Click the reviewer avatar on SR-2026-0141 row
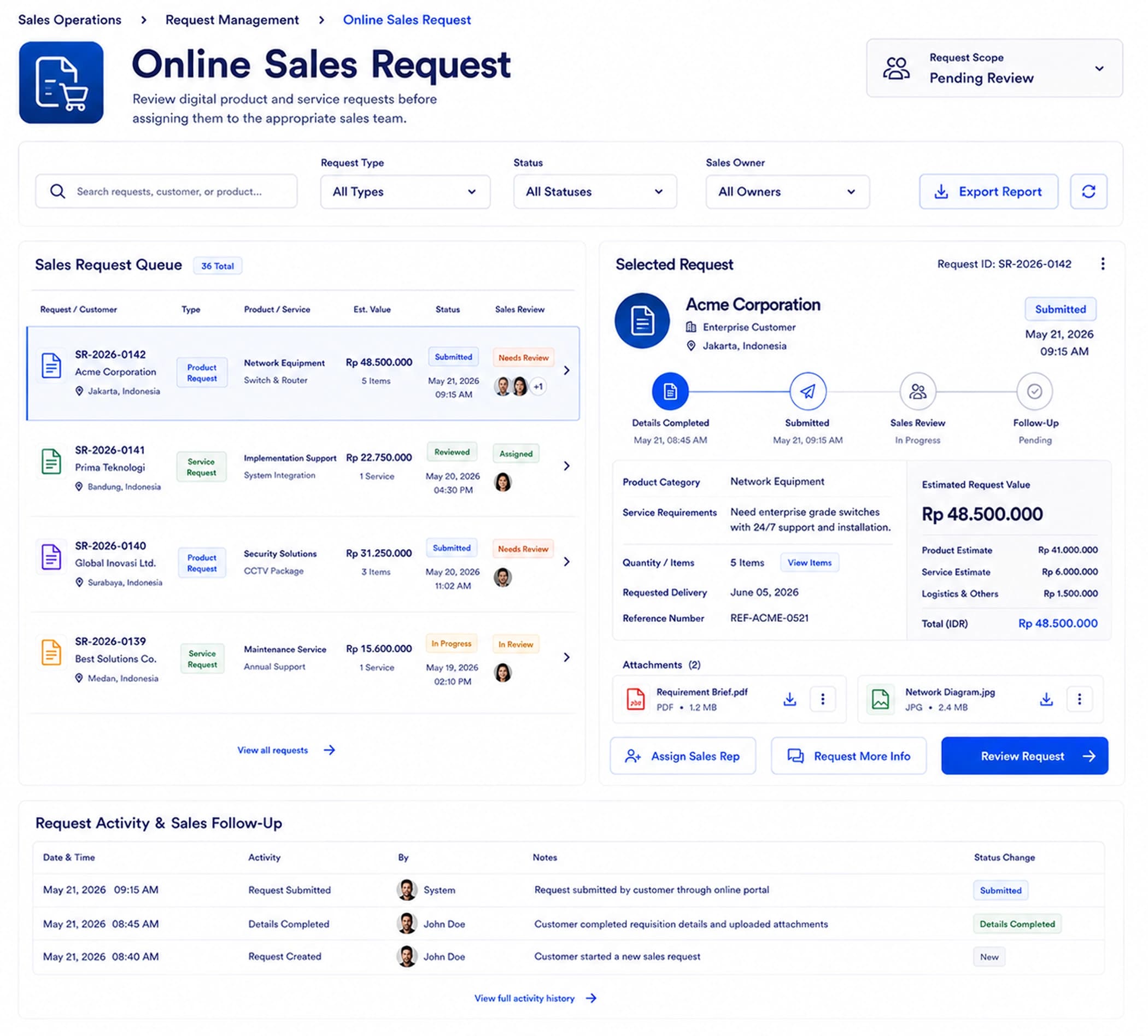 pyautogui.click(x=503, y=482)
